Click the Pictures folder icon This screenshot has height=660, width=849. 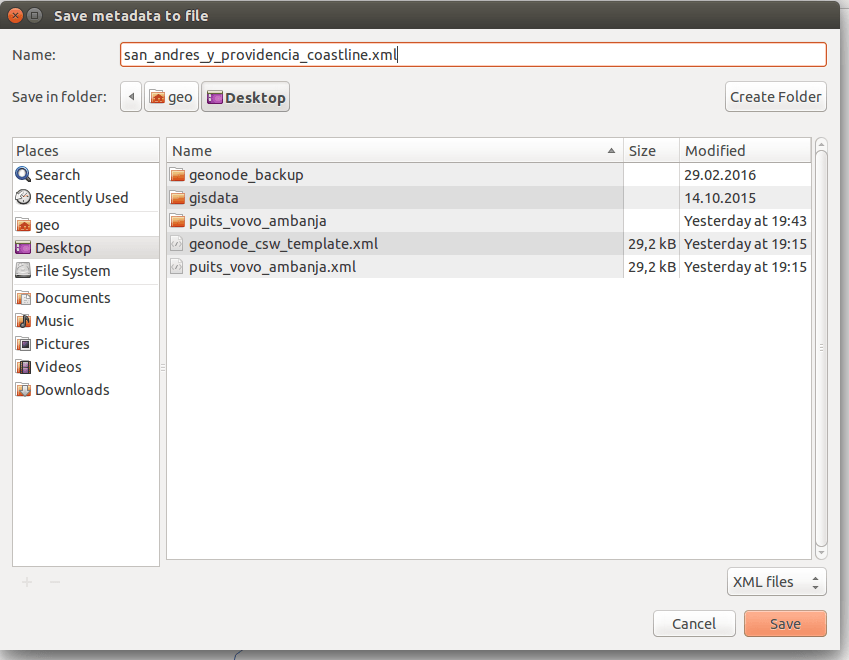click(x=23, y=343)
